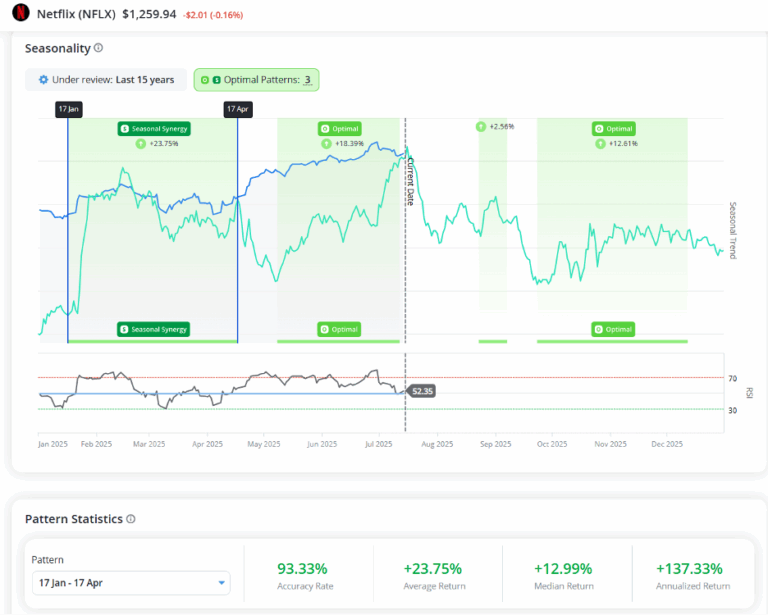Select the 17 Apr date marker

point(238,109)
